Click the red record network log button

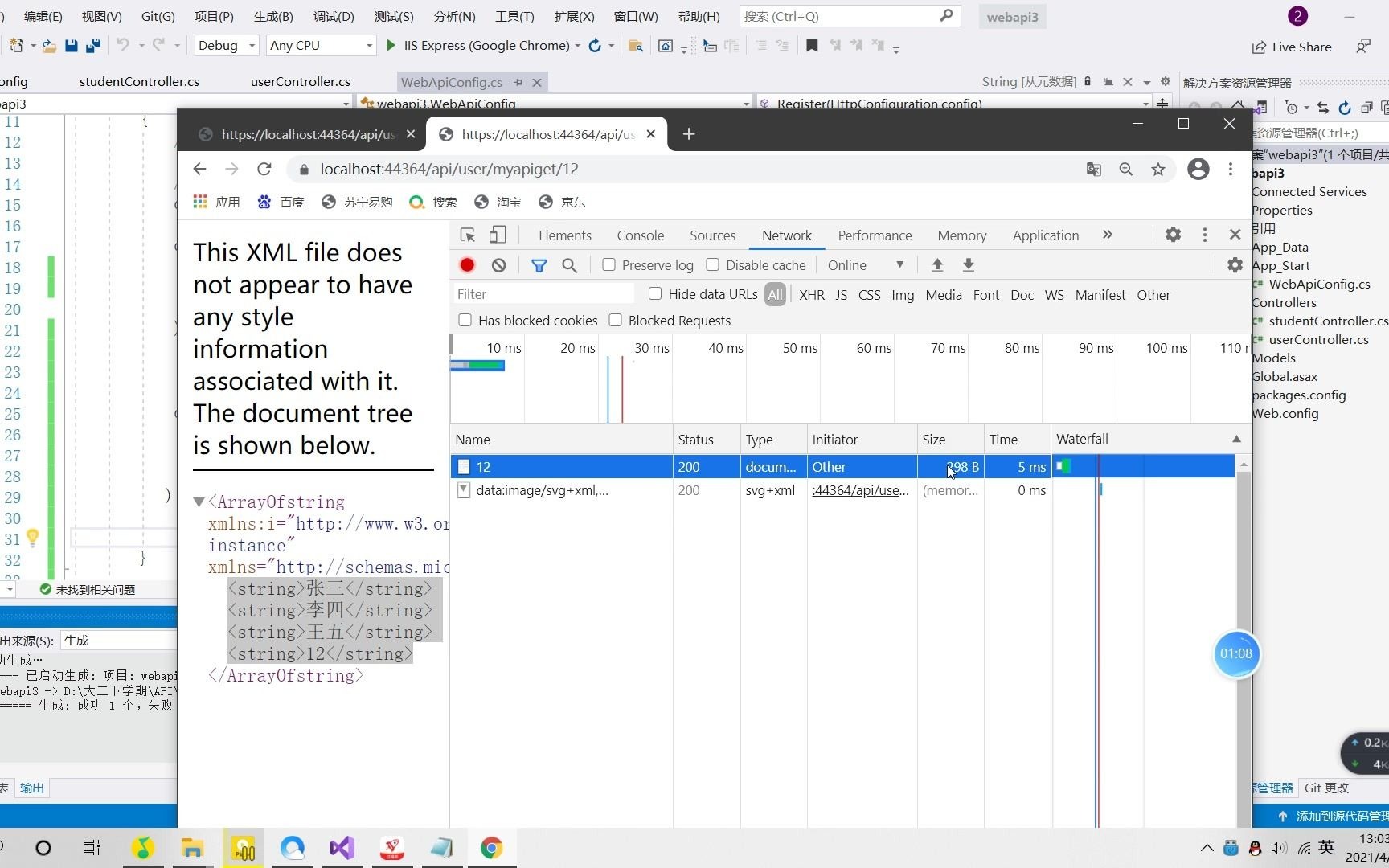pyautogui.click(x=467, y=264)
